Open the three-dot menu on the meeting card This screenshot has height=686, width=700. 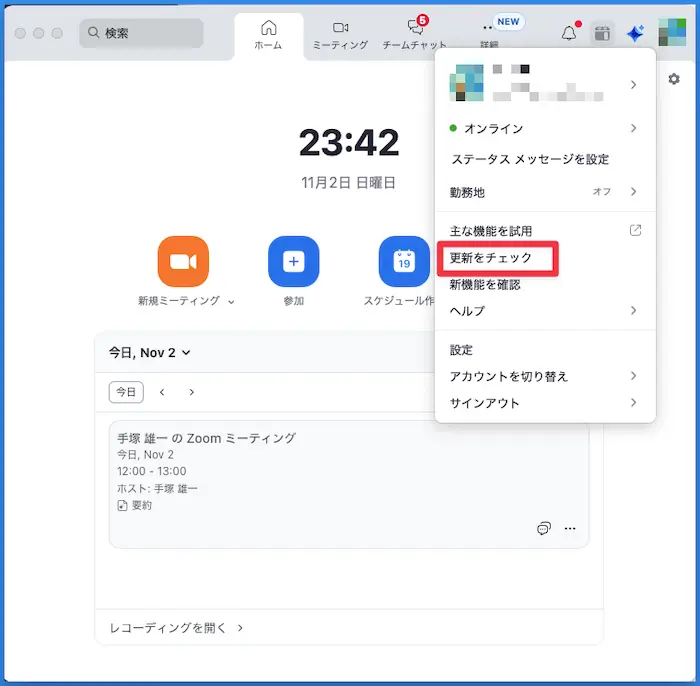click(x=570, y=528)
